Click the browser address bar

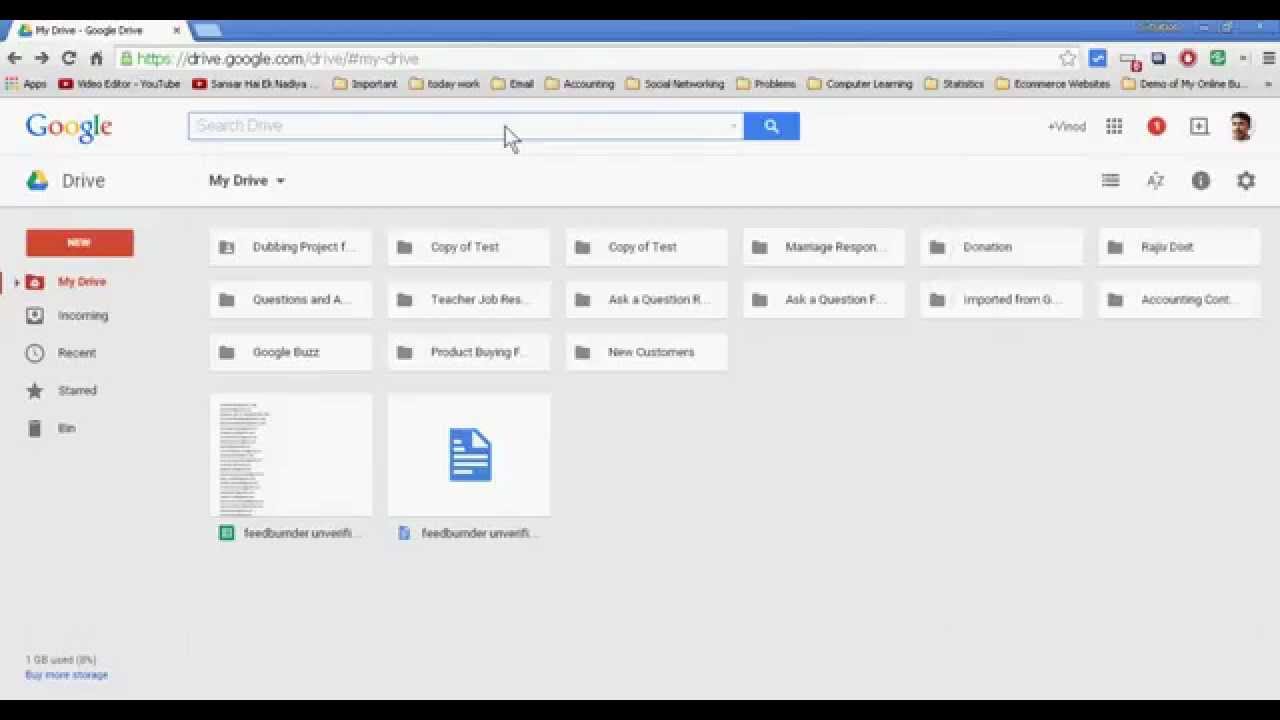click(590, 58)
